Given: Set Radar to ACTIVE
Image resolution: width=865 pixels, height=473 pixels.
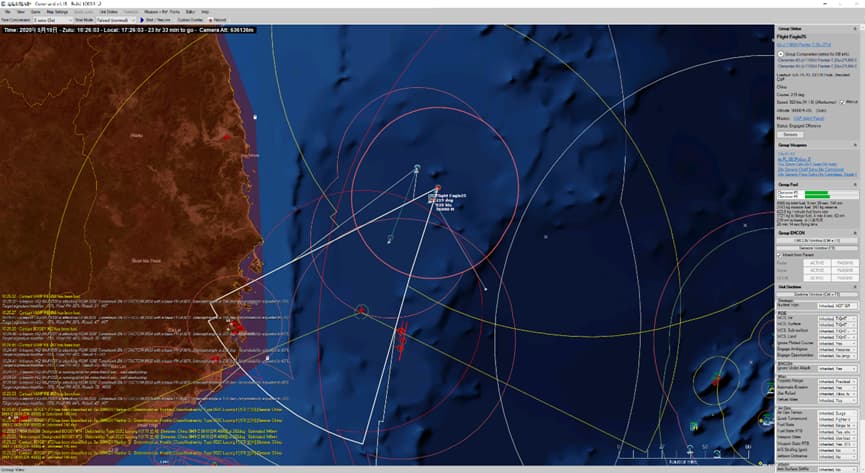Looking at the screenshot, I should click(818, 263).
